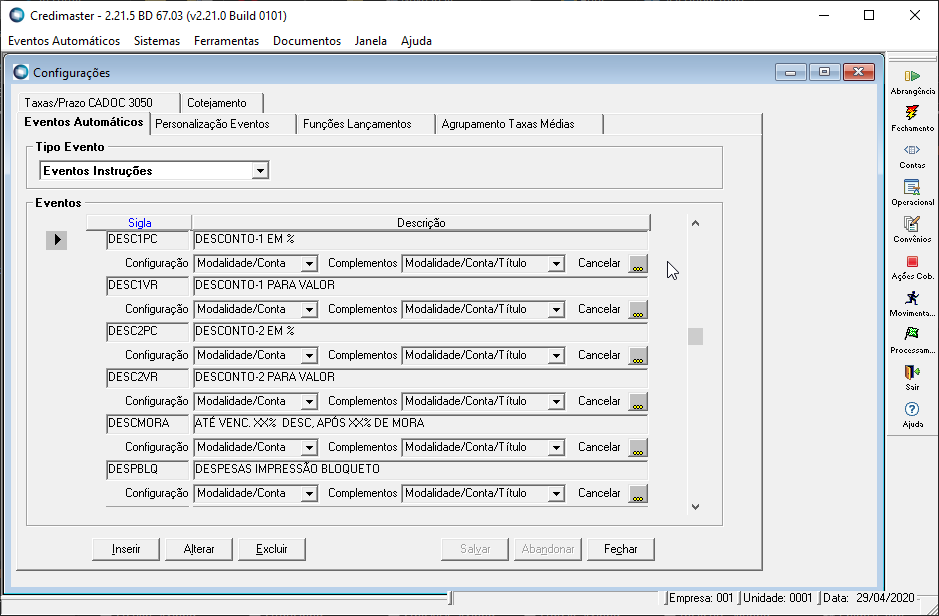Open the Documentos menu
The width and height of the screenshot is (939, 616).
point(307,41)
